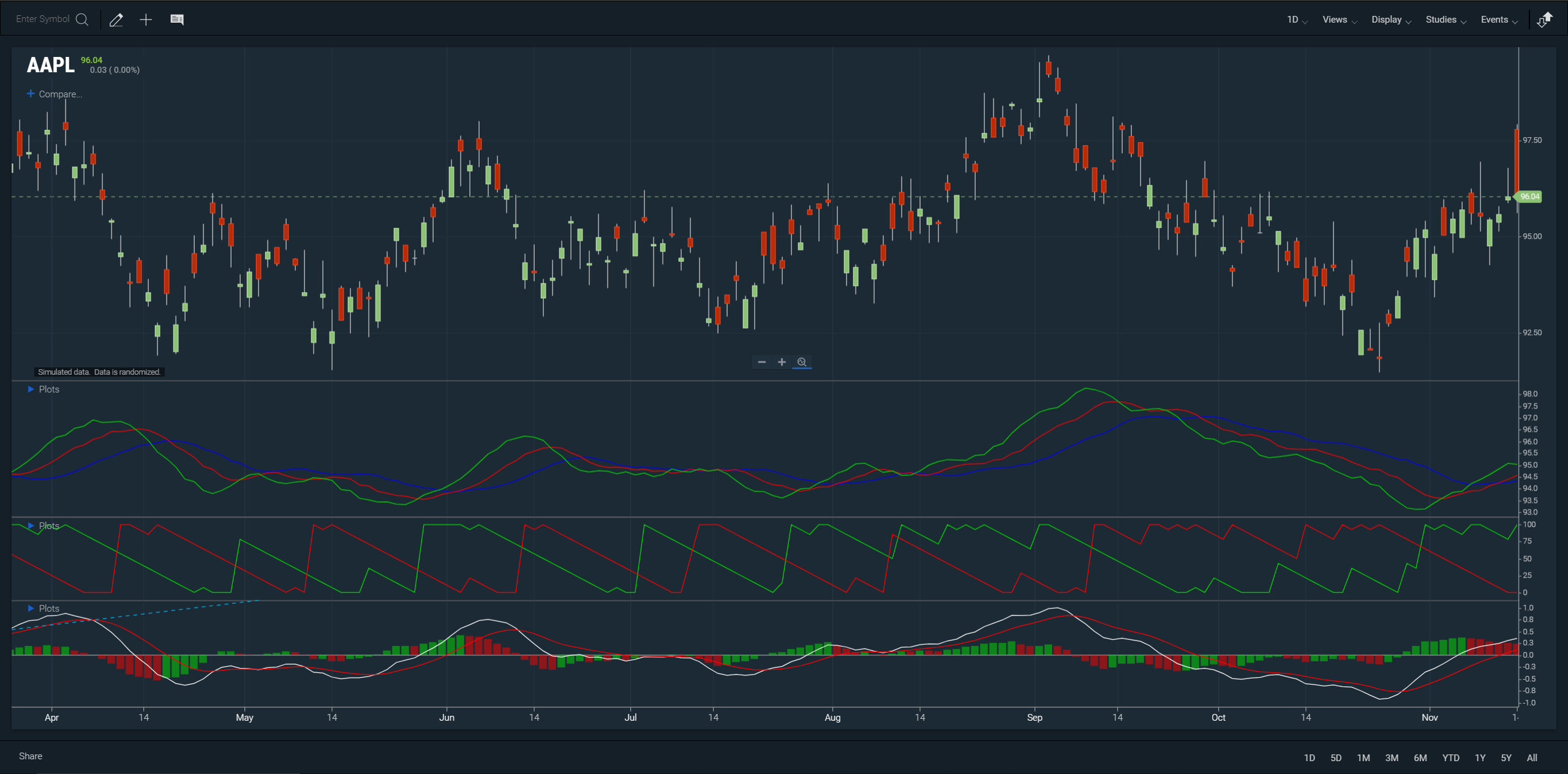Screen dimensions: 1568x774
Task: Click the 95.00 price axis label
Action: pos(1532,236)
